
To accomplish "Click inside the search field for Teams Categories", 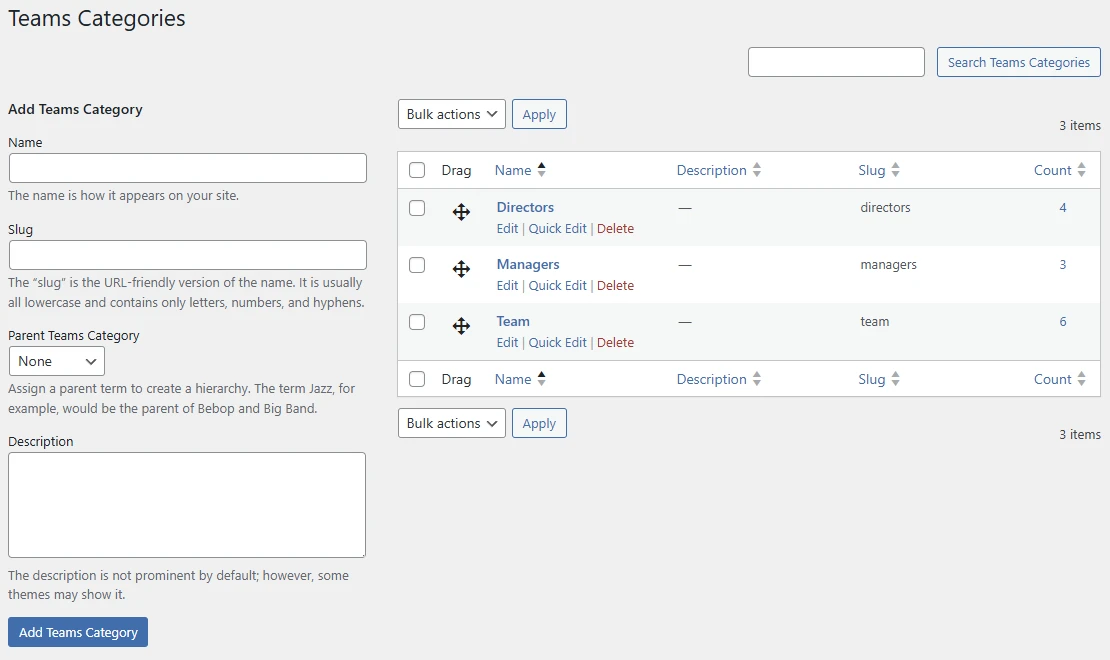I will coord(836,61).
